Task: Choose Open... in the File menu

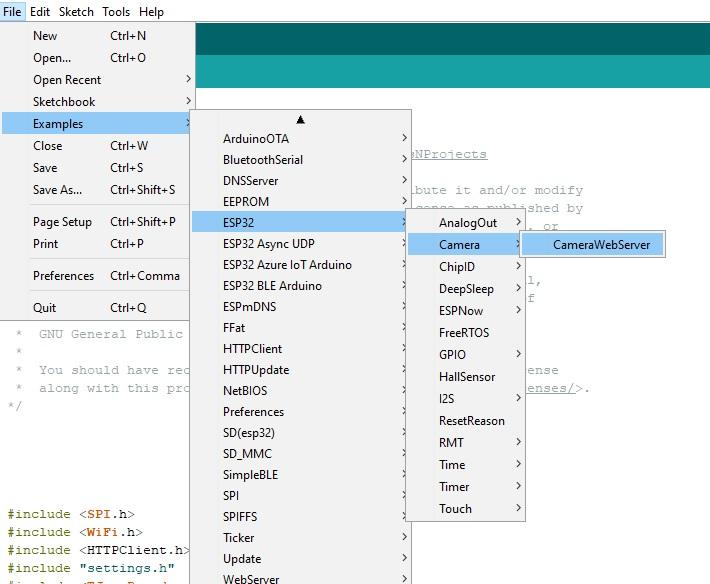Action: pos(97,58)
